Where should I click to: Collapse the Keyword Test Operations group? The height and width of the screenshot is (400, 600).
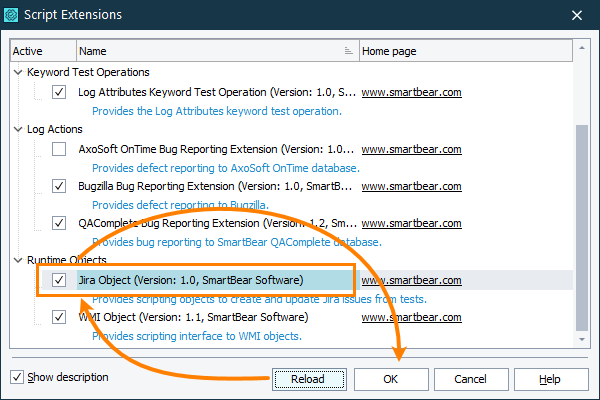tap(19, 73)
